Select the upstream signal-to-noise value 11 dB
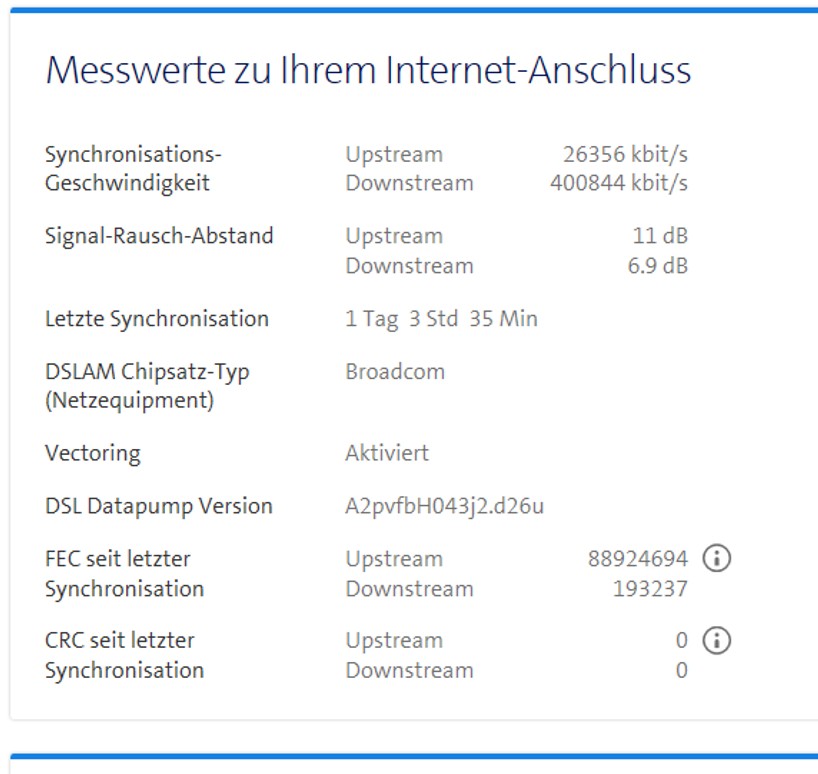The width and height of the screenshot is (818, 774). tap(660, 237)
